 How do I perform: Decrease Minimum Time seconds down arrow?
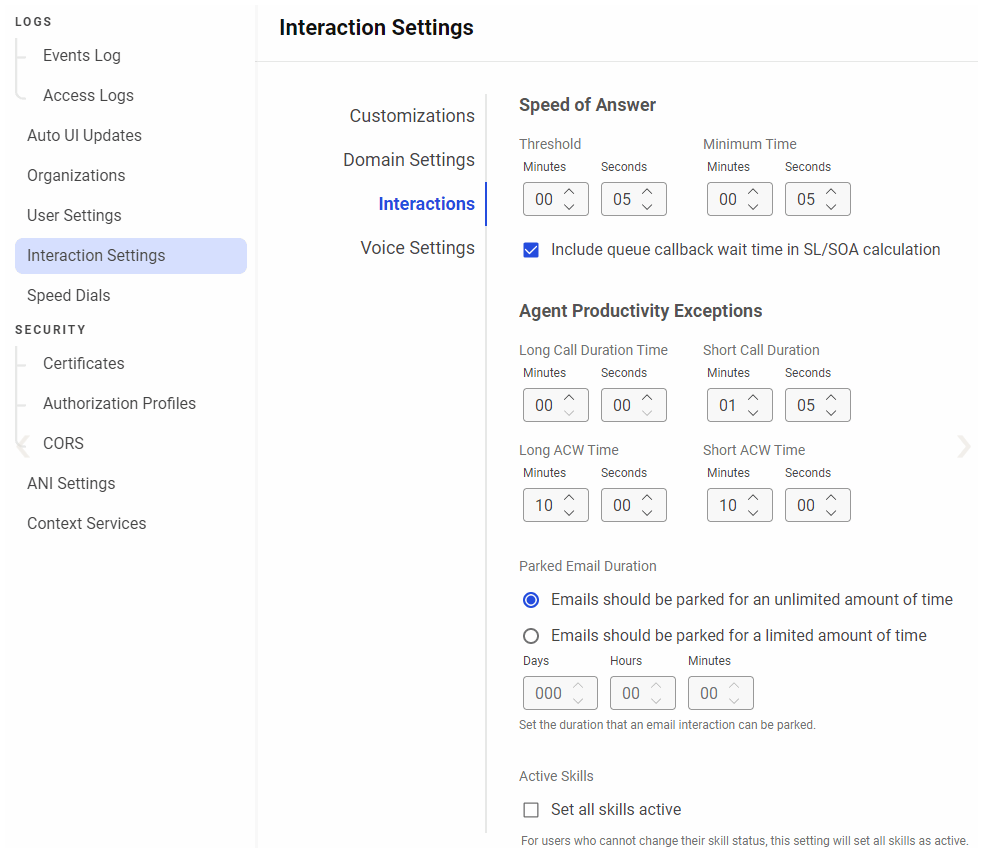pyautogui.click(x=831, y=207)
